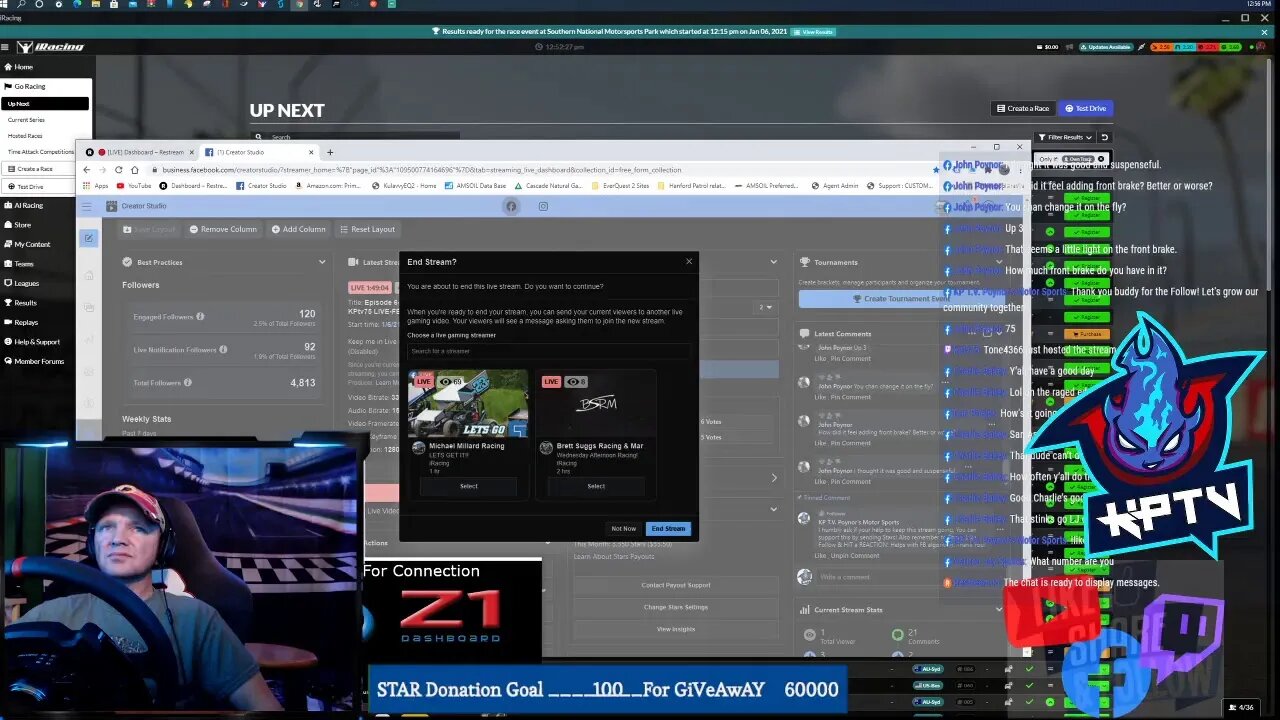Image resolution: width=1280 pixels, height=720 pixels.
Task: Switch to Instagram platform icon
Action: [543, 207]
